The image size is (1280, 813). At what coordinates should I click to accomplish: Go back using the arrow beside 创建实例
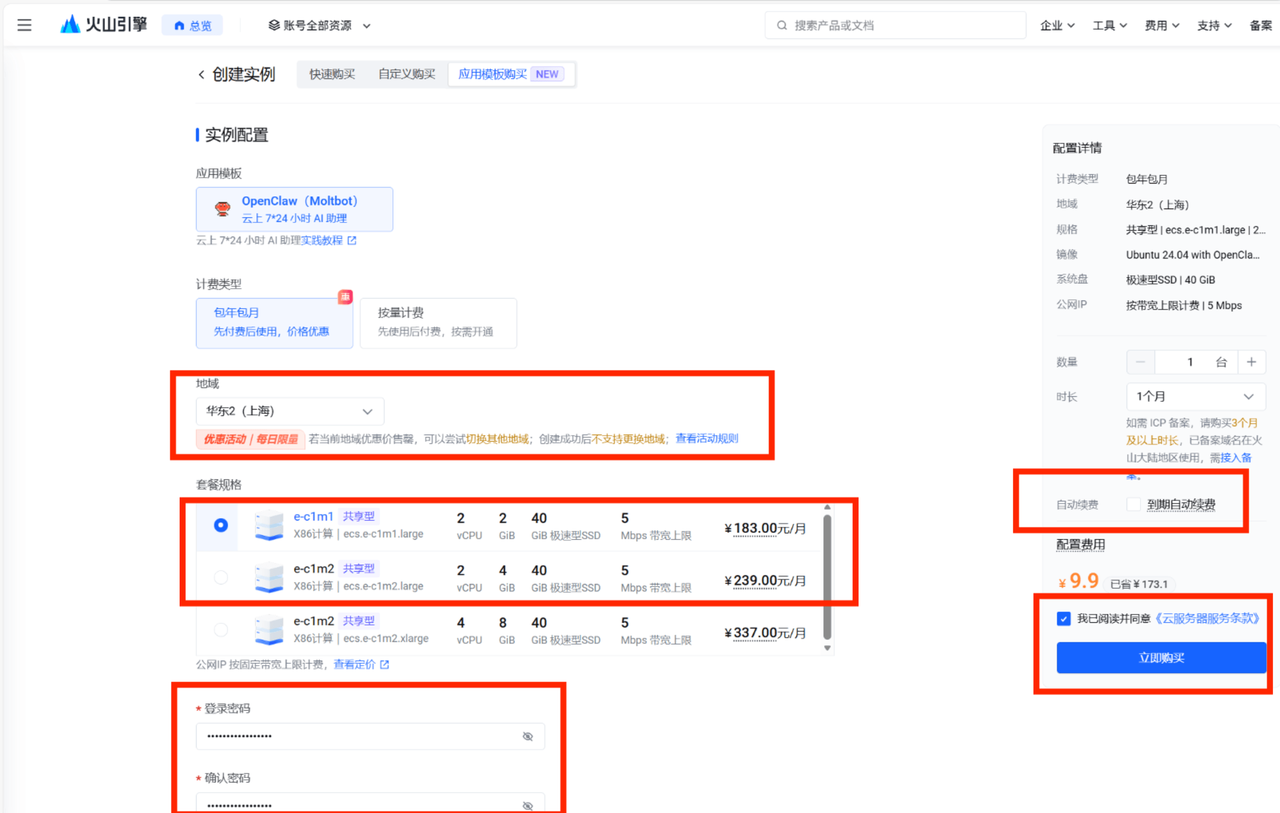[x=201, y=75]
